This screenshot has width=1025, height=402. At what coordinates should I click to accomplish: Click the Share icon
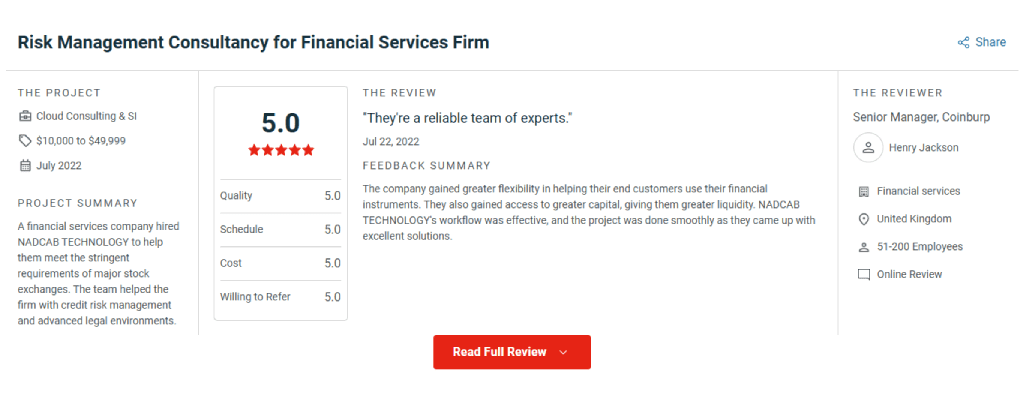(963, 42)
